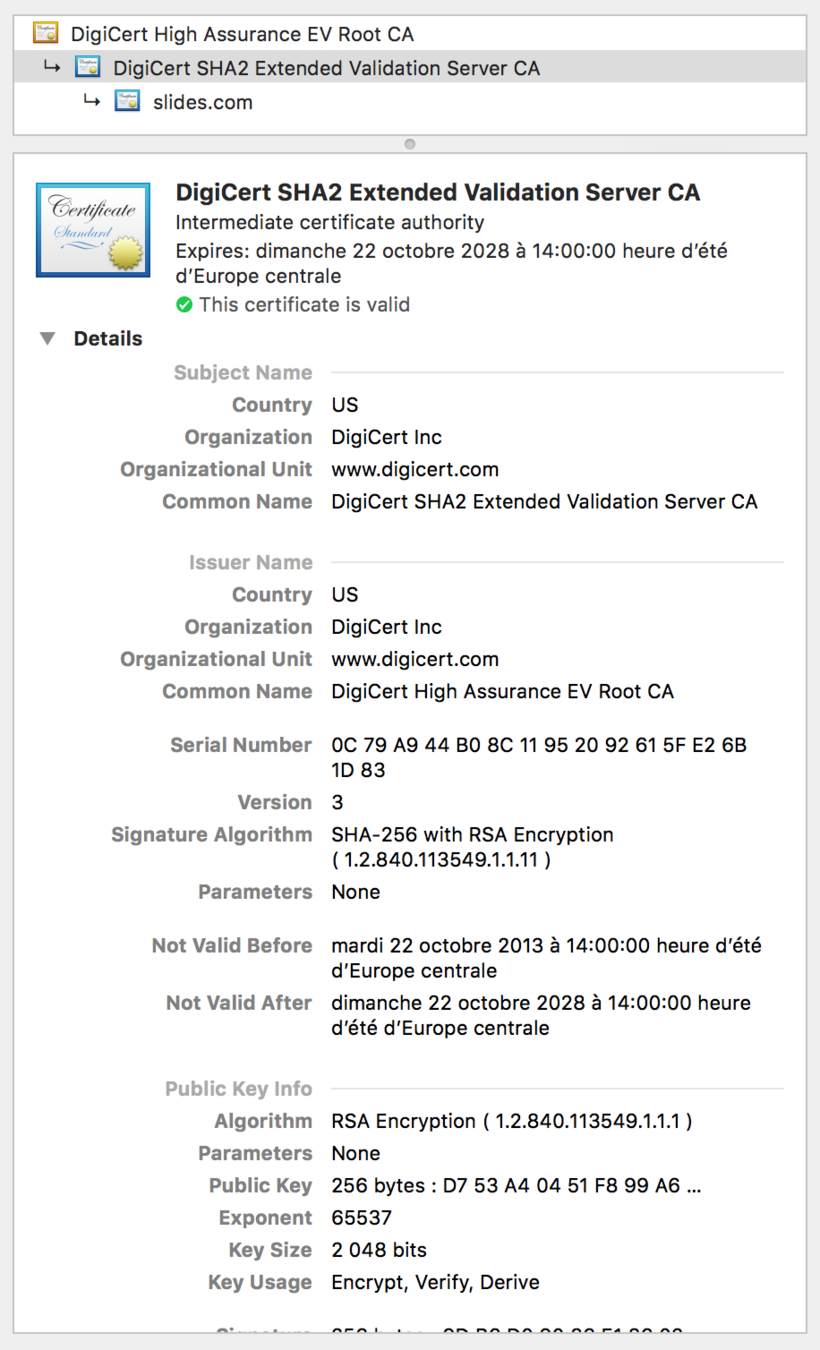The width and height of the screenshot is (820, 1350).
Task: Click the Key Usage label
Action: tap(260, 1282)
